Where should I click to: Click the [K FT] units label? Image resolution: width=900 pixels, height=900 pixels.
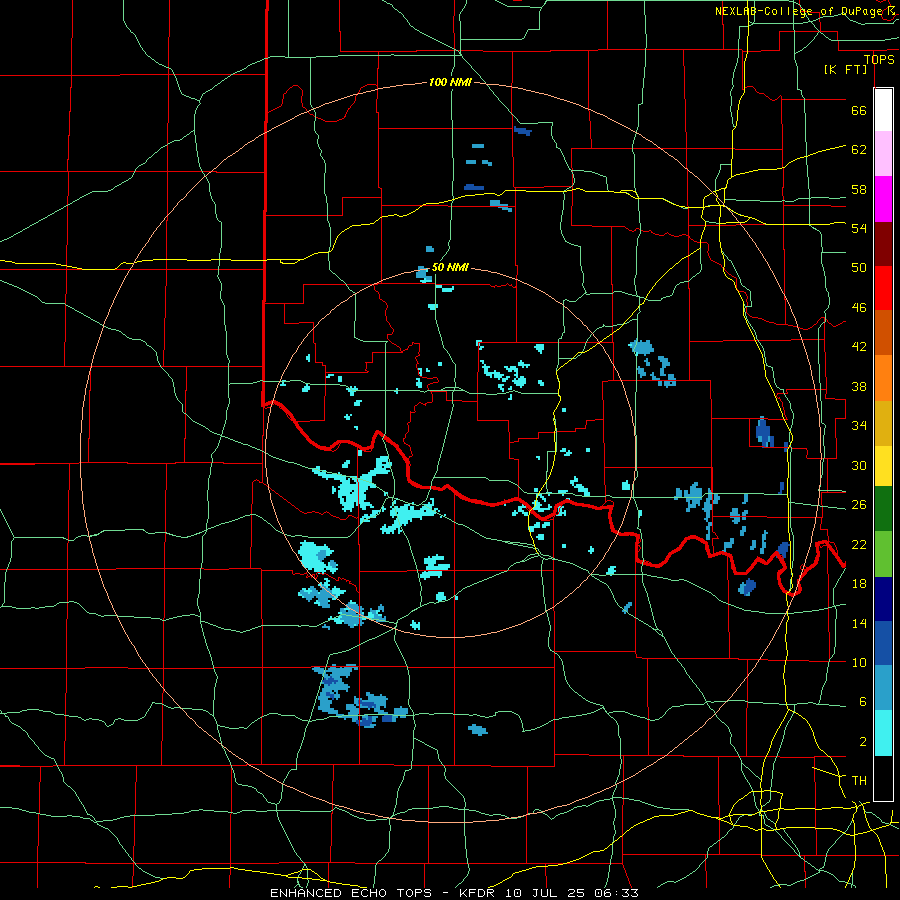pos(845,69)
